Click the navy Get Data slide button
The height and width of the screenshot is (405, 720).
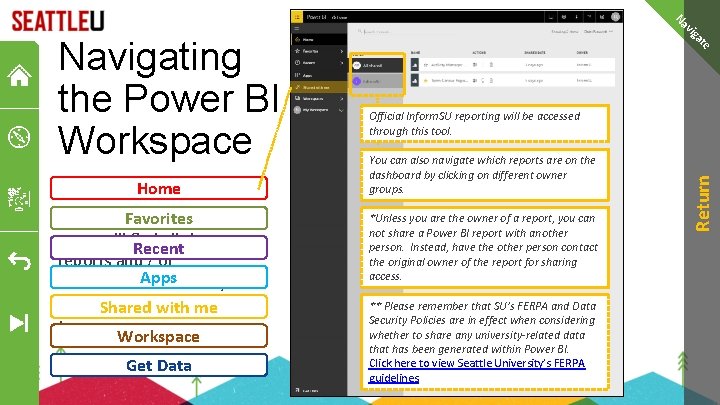click(159, 366)
